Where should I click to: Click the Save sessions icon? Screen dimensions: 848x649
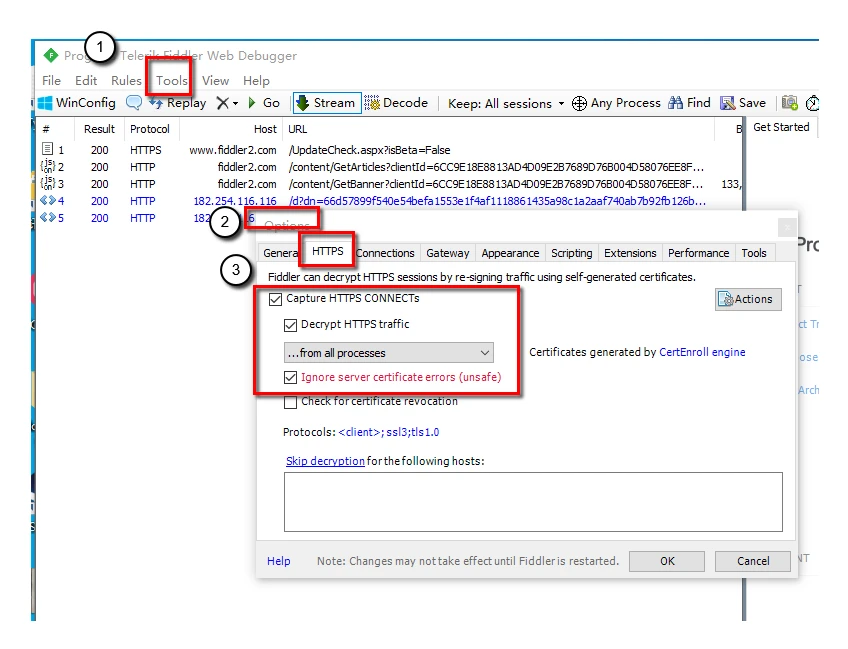tap(727, 103)
